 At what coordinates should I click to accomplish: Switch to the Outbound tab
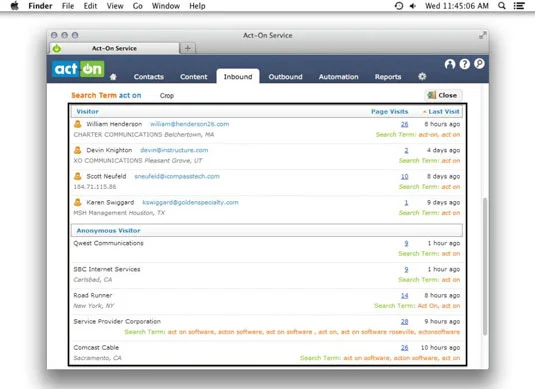[286, 77]
